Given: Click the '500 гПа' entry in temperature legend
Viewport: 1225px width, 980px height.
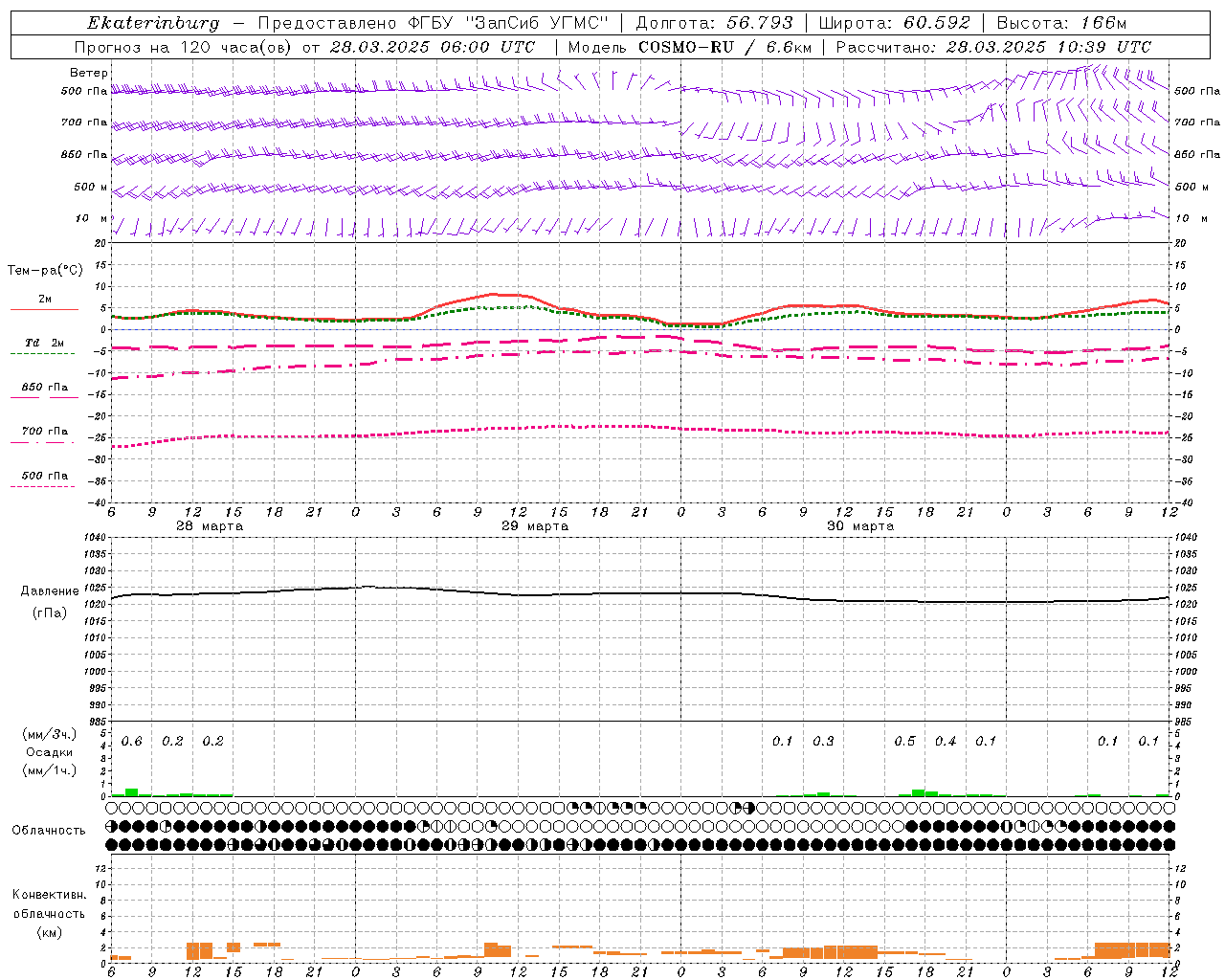Looking at the screenshot, I should coord(44,476).
